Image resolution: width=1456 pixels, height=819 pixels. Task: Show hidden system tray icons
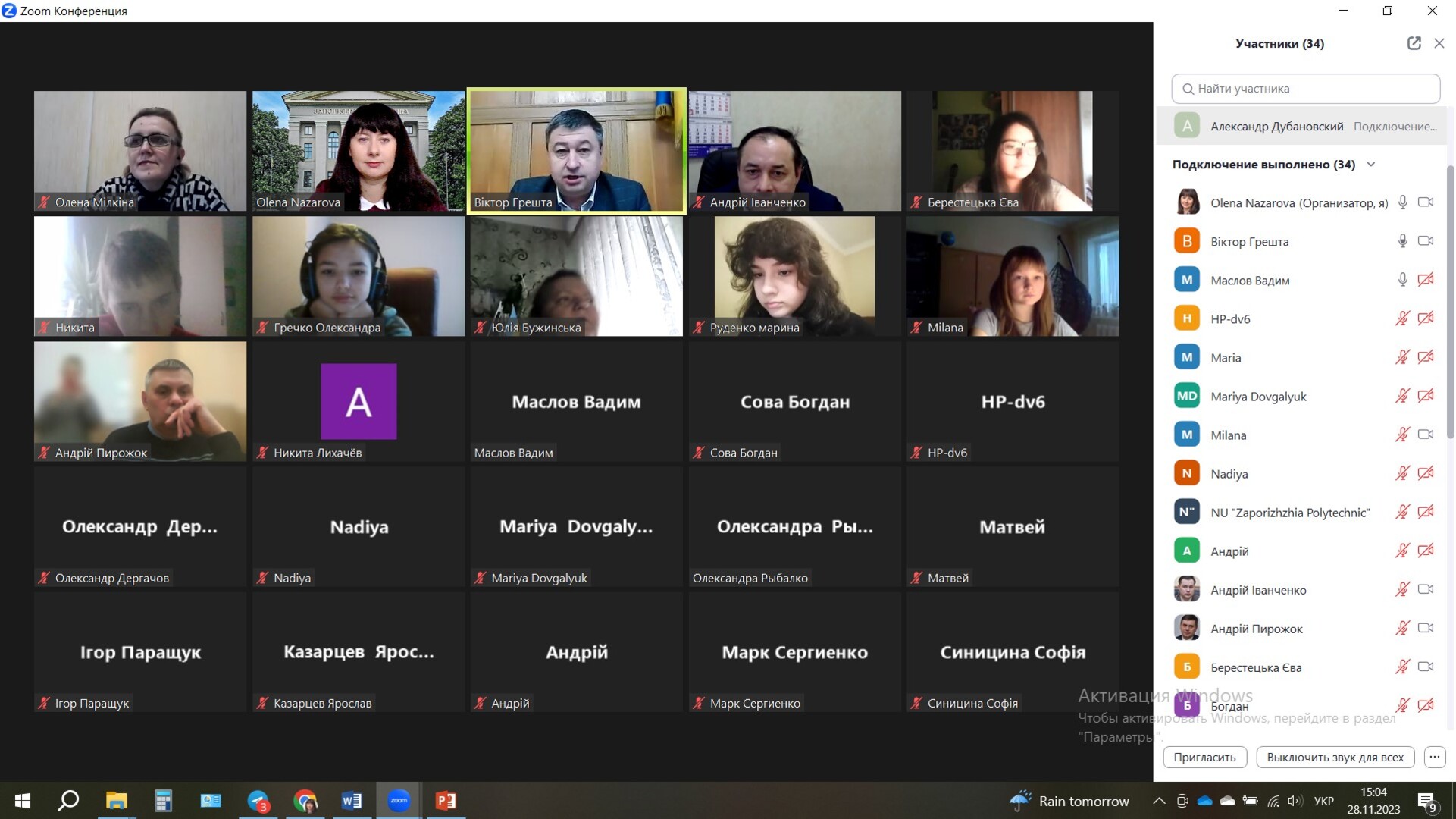(x=1159, y=801)
